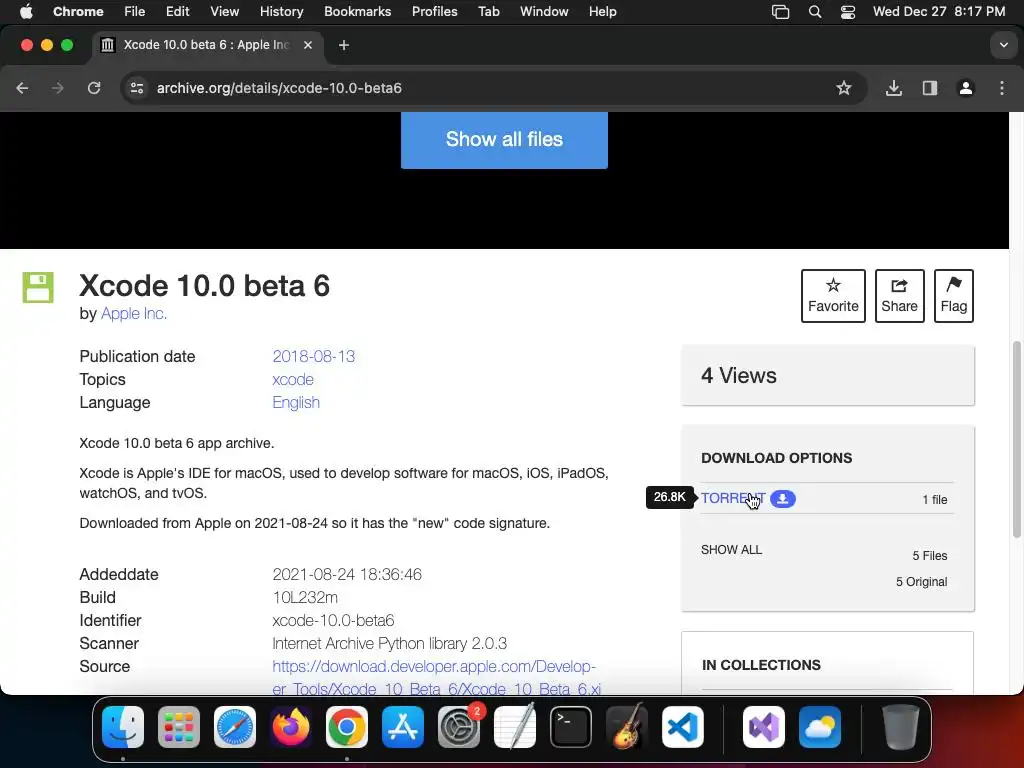Open Trash from the Dock

(901, 727)
